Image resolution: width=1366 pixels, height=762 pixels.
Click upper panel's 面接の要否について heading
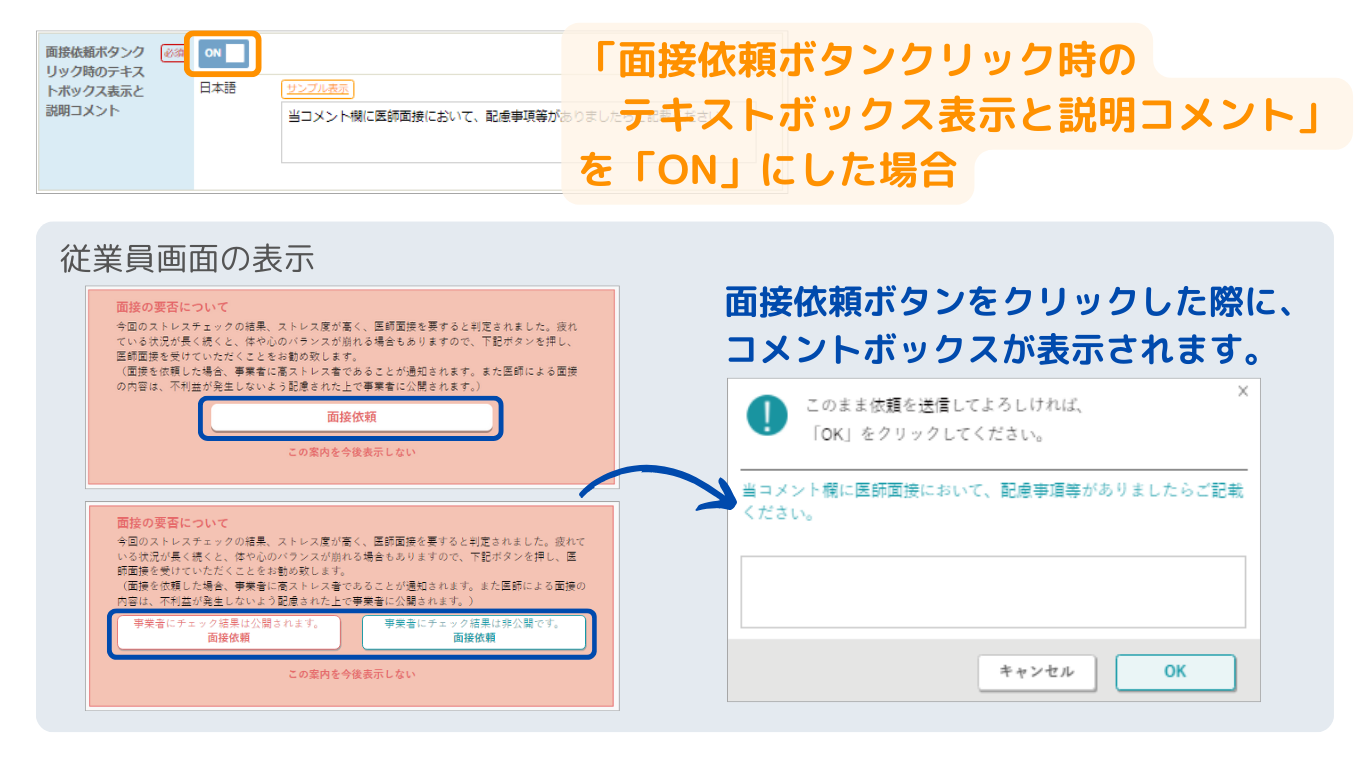tap(172, 307)
